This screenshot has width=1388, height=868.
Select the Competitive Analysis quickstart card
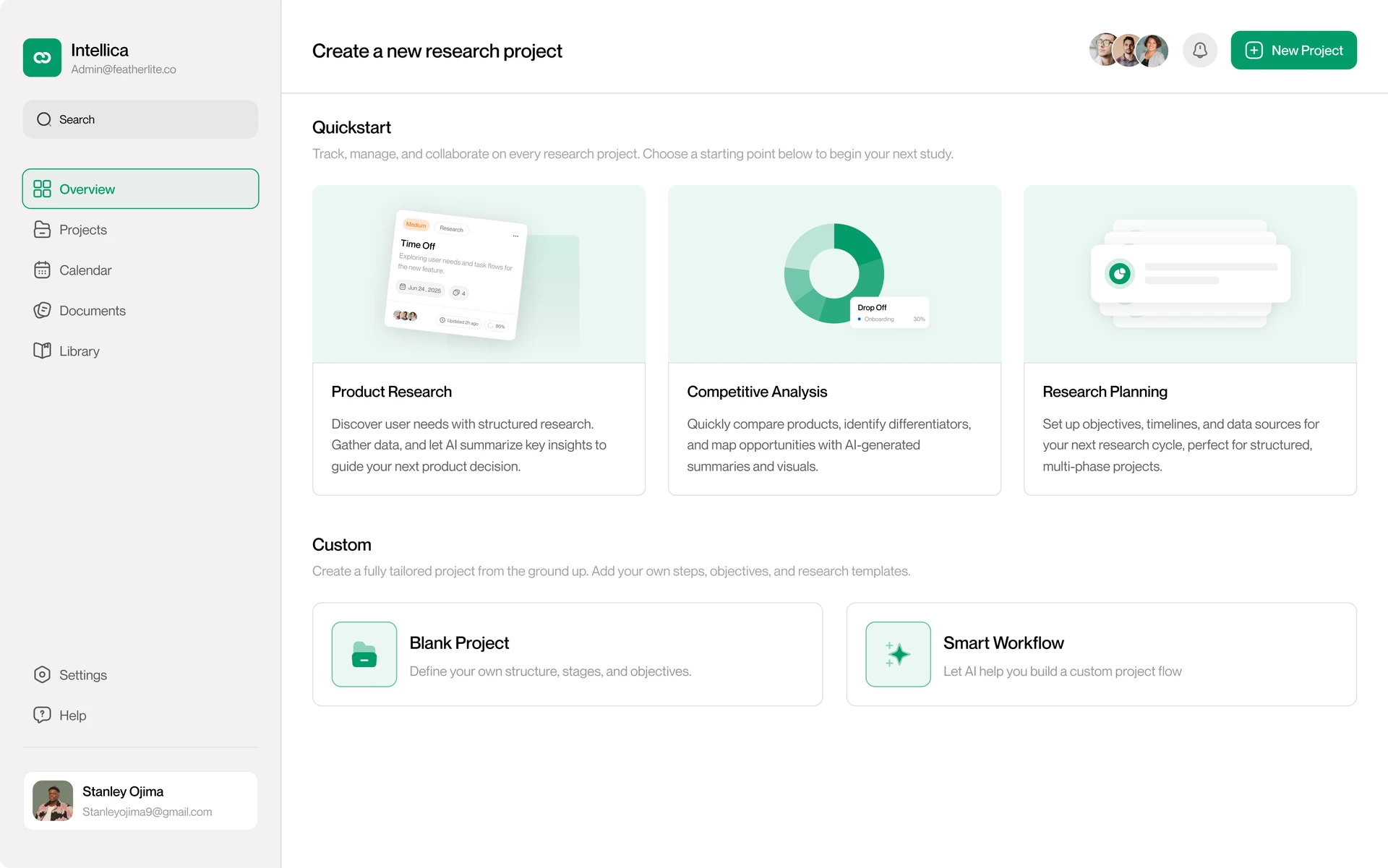(834, 340)
